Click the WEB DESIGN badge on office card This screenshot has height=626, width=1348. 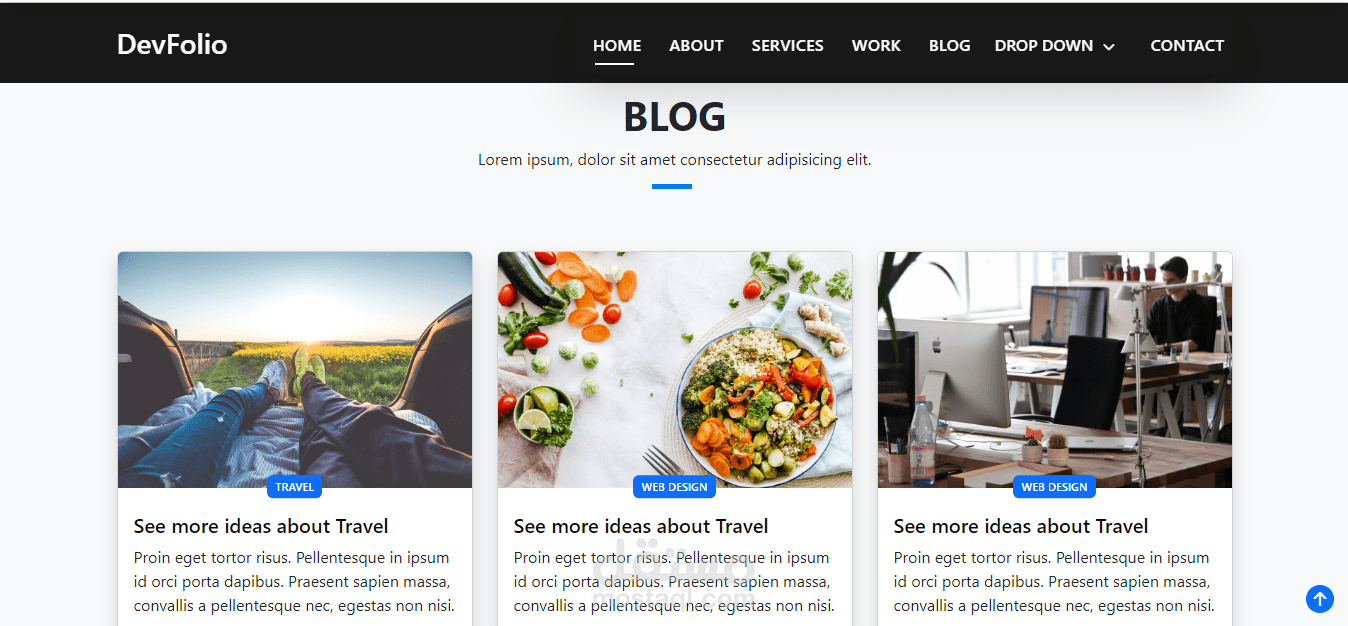[x=1054, y=487]
